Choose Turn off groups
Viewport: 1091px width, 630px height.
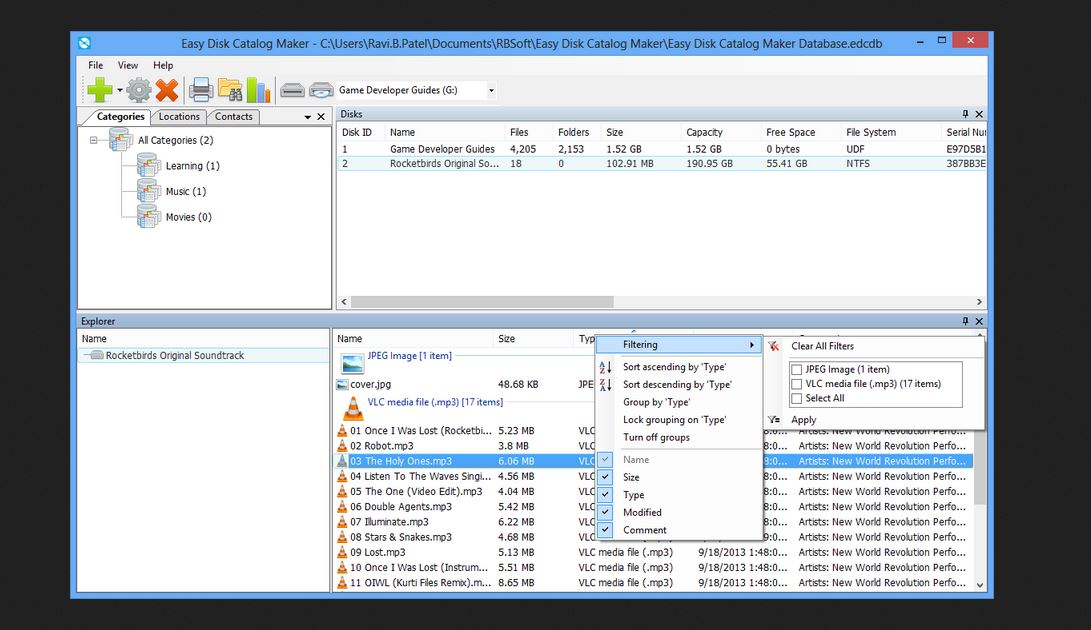click(656, 437)
